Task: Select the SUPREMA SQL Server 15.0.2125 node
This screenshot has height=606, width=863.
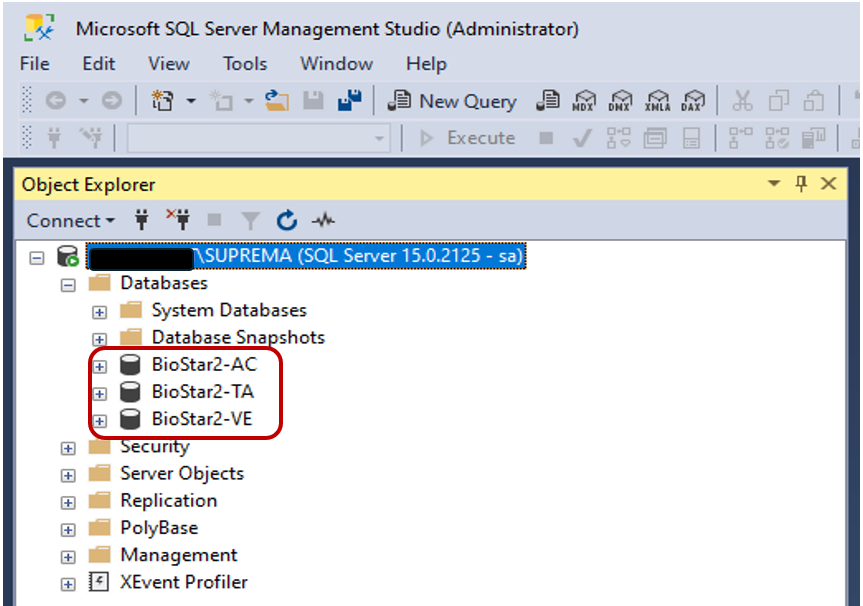Action: pyautogui.click(x=306, y=256)
